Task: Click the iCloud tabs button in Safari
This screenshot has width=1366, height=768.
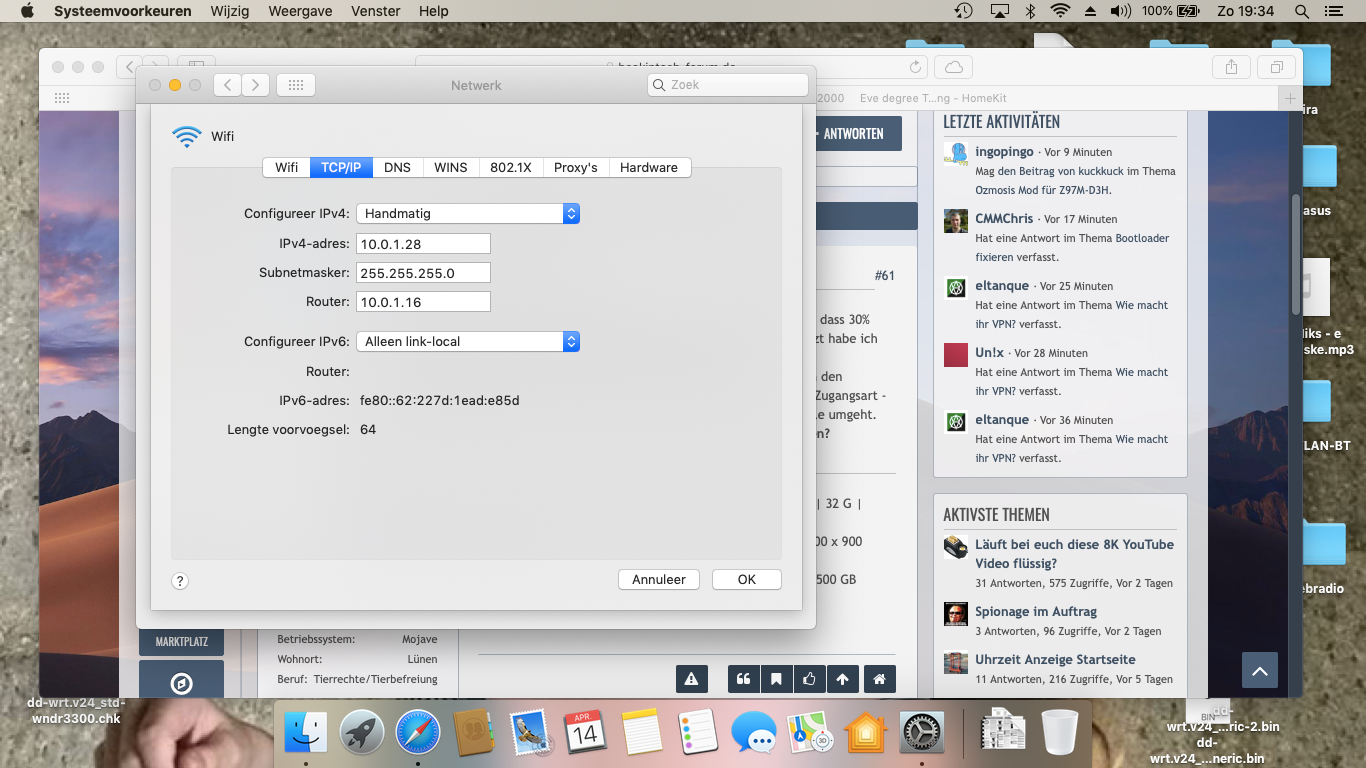Action: point(954,67)
